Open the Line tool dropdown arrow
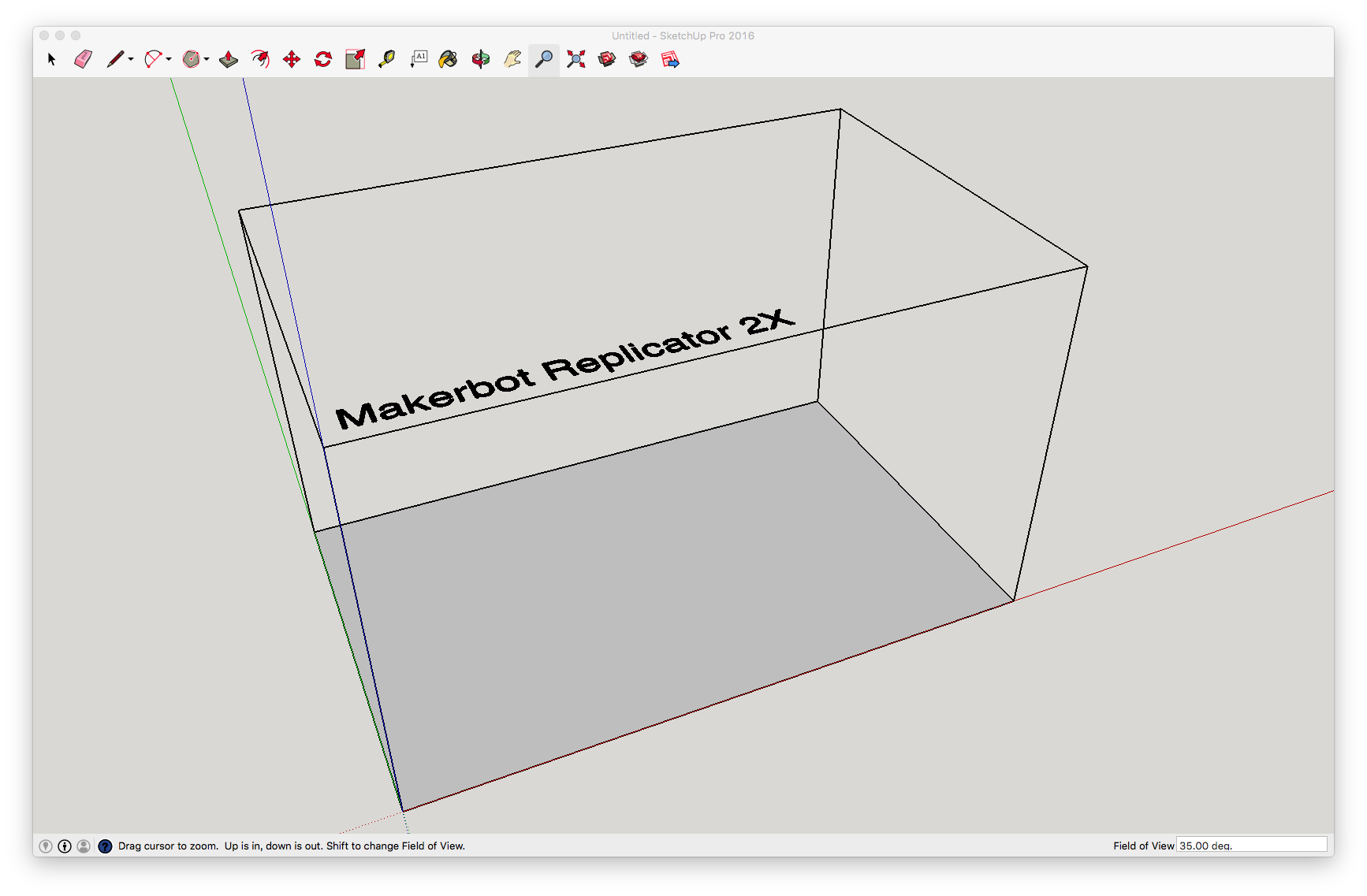The width and height of the screenshot is (1367, 896). click(x=131, y=59)
